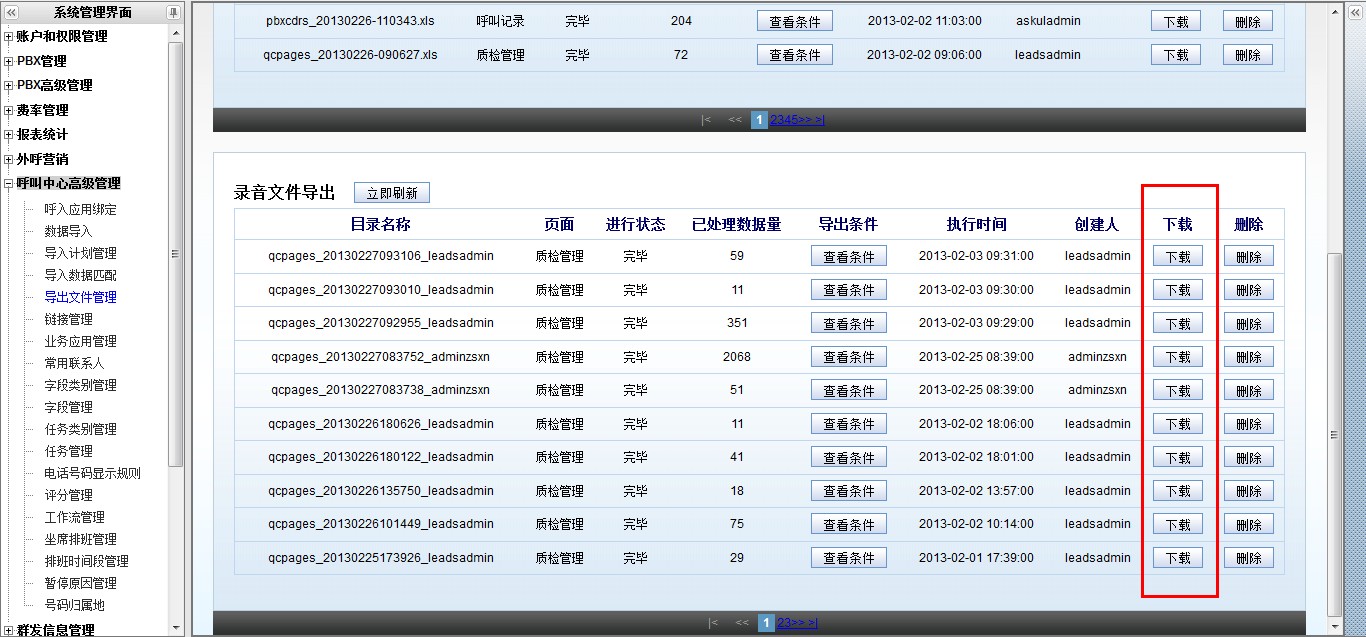Image resolution: width=1366 pixels, height=637 pixels.
Task: Open 电话号码显示规则 in the sidebar
Action: (x=92, y=473)
